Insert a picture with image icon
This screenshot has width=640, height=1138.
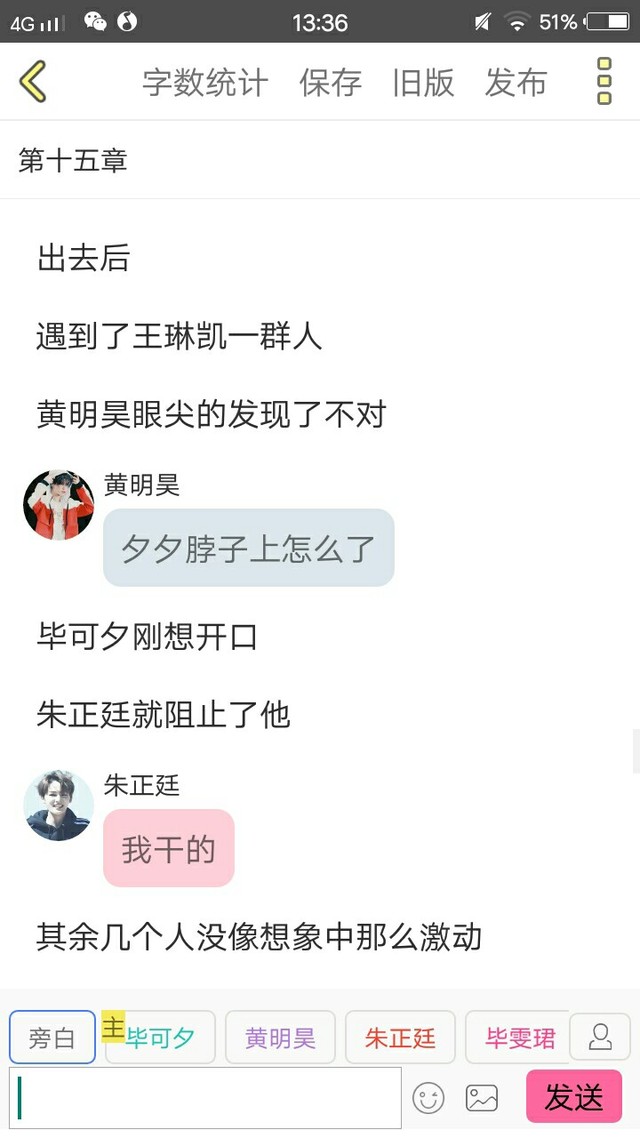(482, 1097)
